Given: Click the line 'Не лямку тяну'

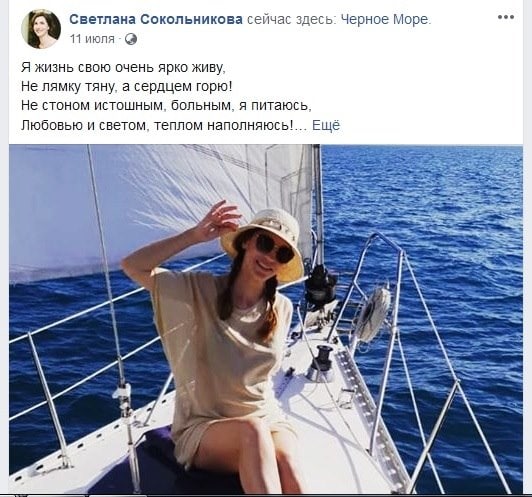Looking at the screenshot, I should [127, 87].
